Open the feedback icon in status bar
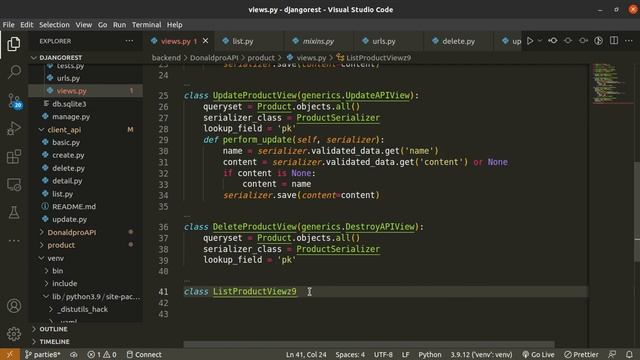640x360 pixels. pos(612,354)
